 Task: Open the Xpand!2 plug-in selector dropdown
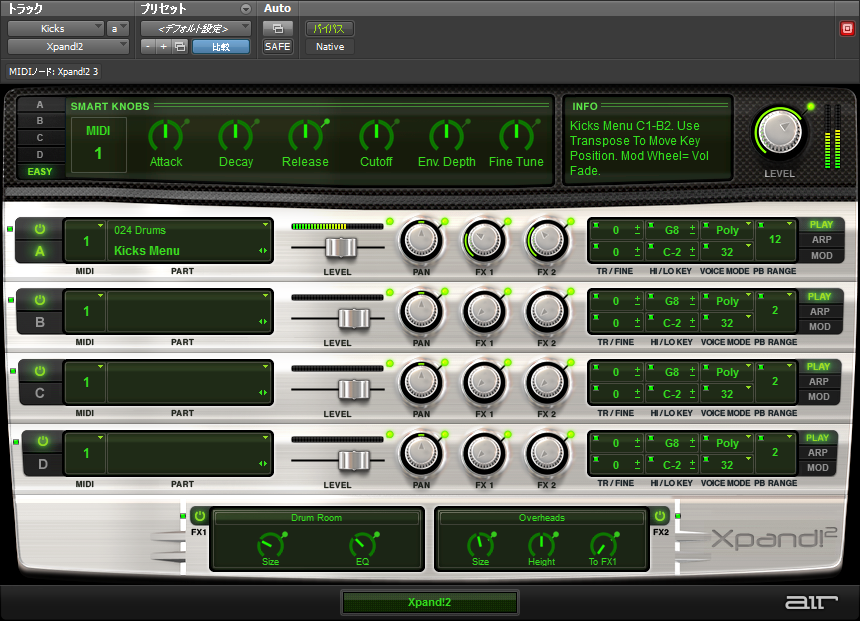click(x=69, y=47)
